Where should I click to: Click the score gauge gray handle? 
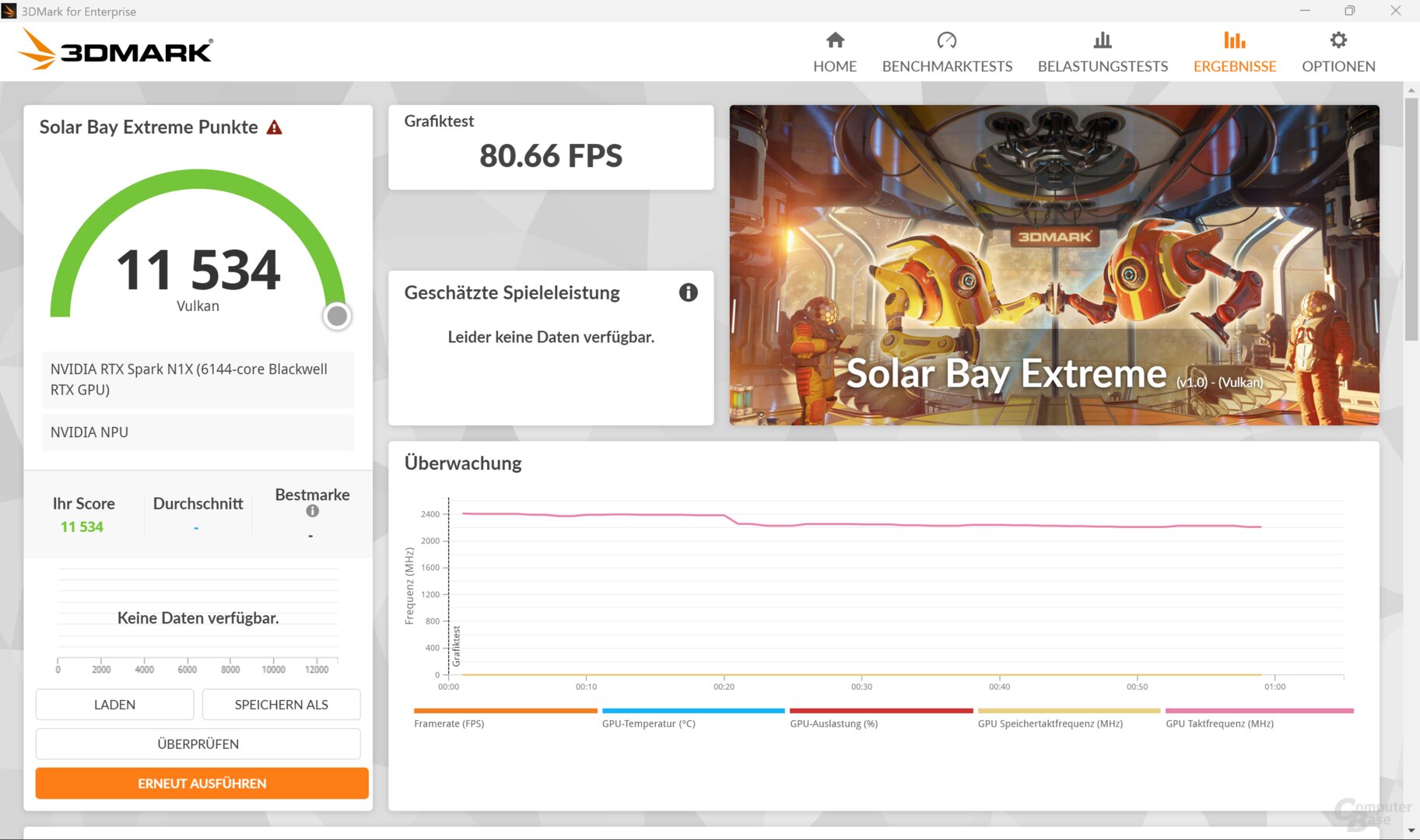tap(337, 316)
